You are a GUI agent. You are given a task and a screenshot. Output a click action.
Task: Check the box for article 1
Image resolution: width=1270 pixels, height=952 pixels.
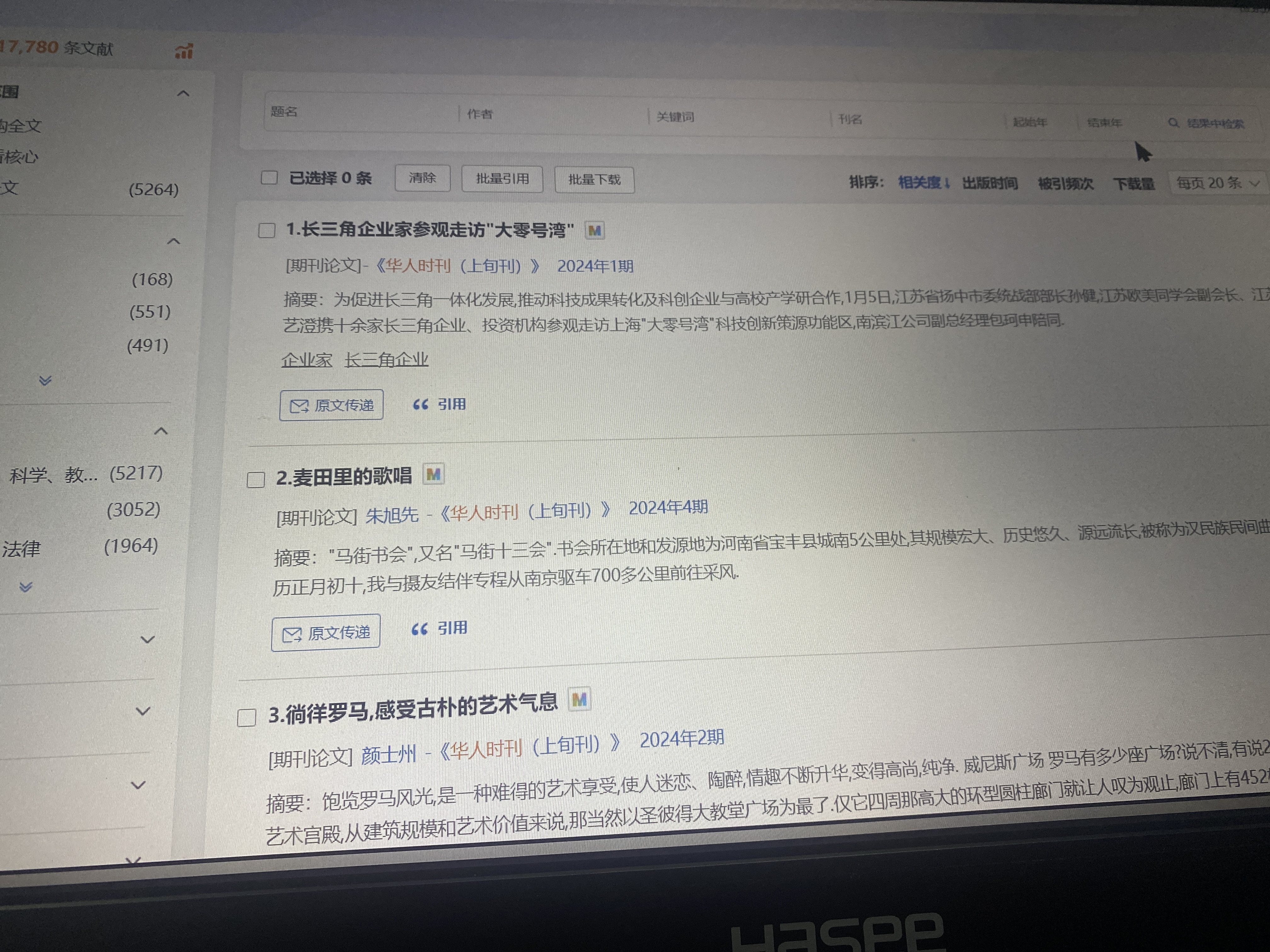pos(266,231)
